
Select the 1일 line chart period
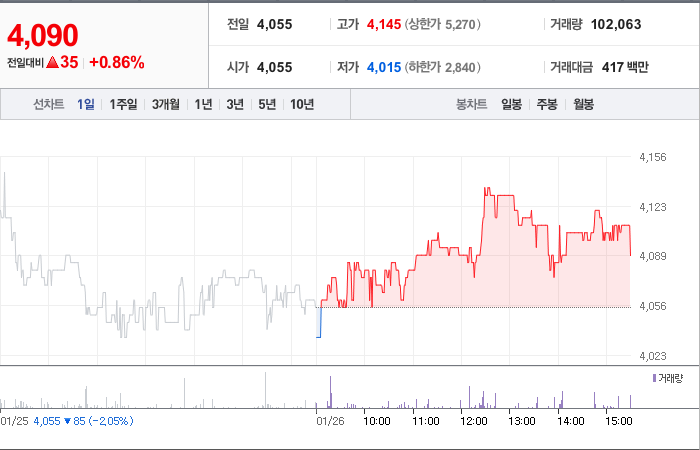tap(86, 104)
